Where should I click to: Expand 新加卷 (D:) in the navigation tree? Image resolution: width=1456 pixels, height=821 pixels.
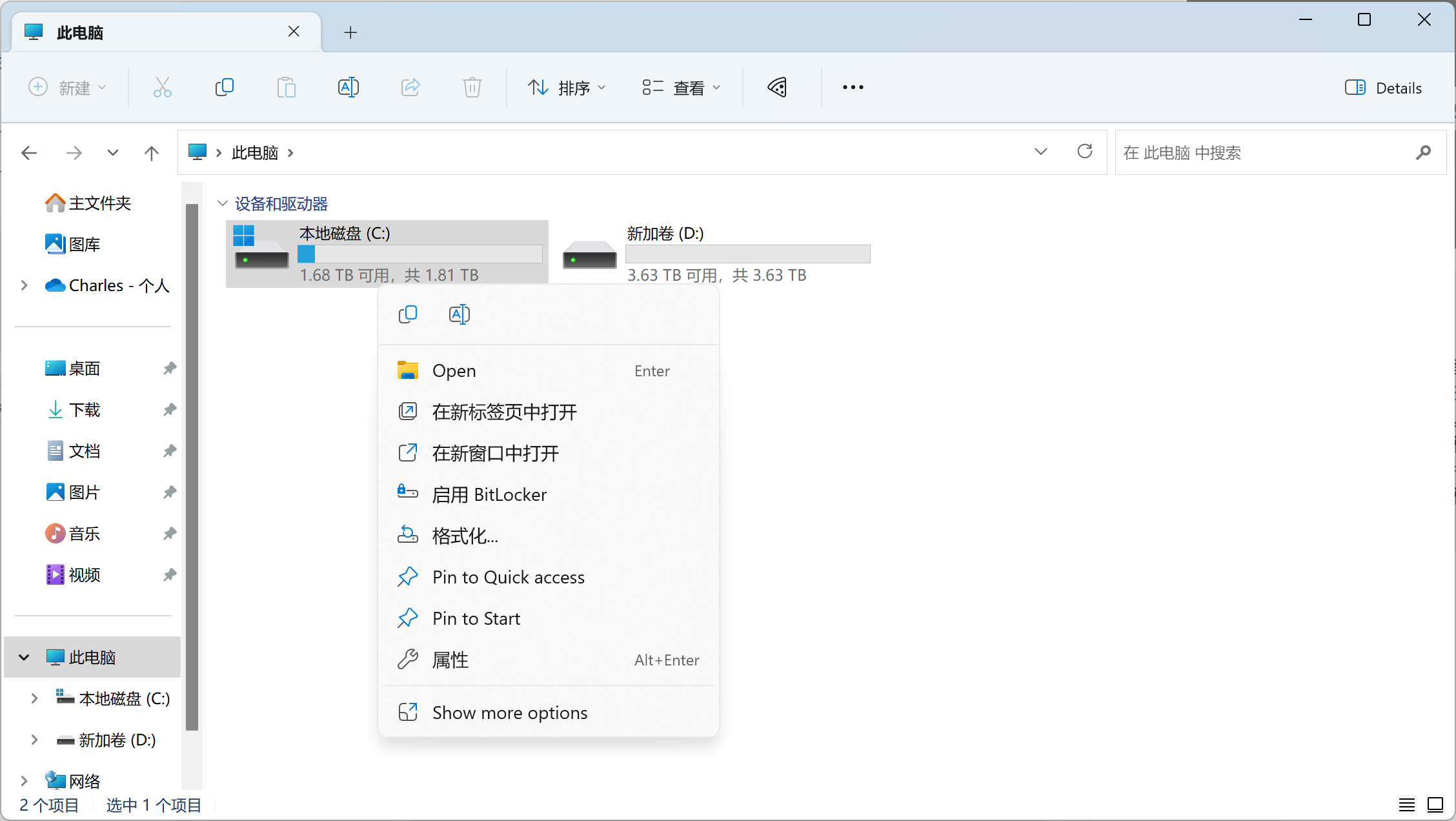34,740
